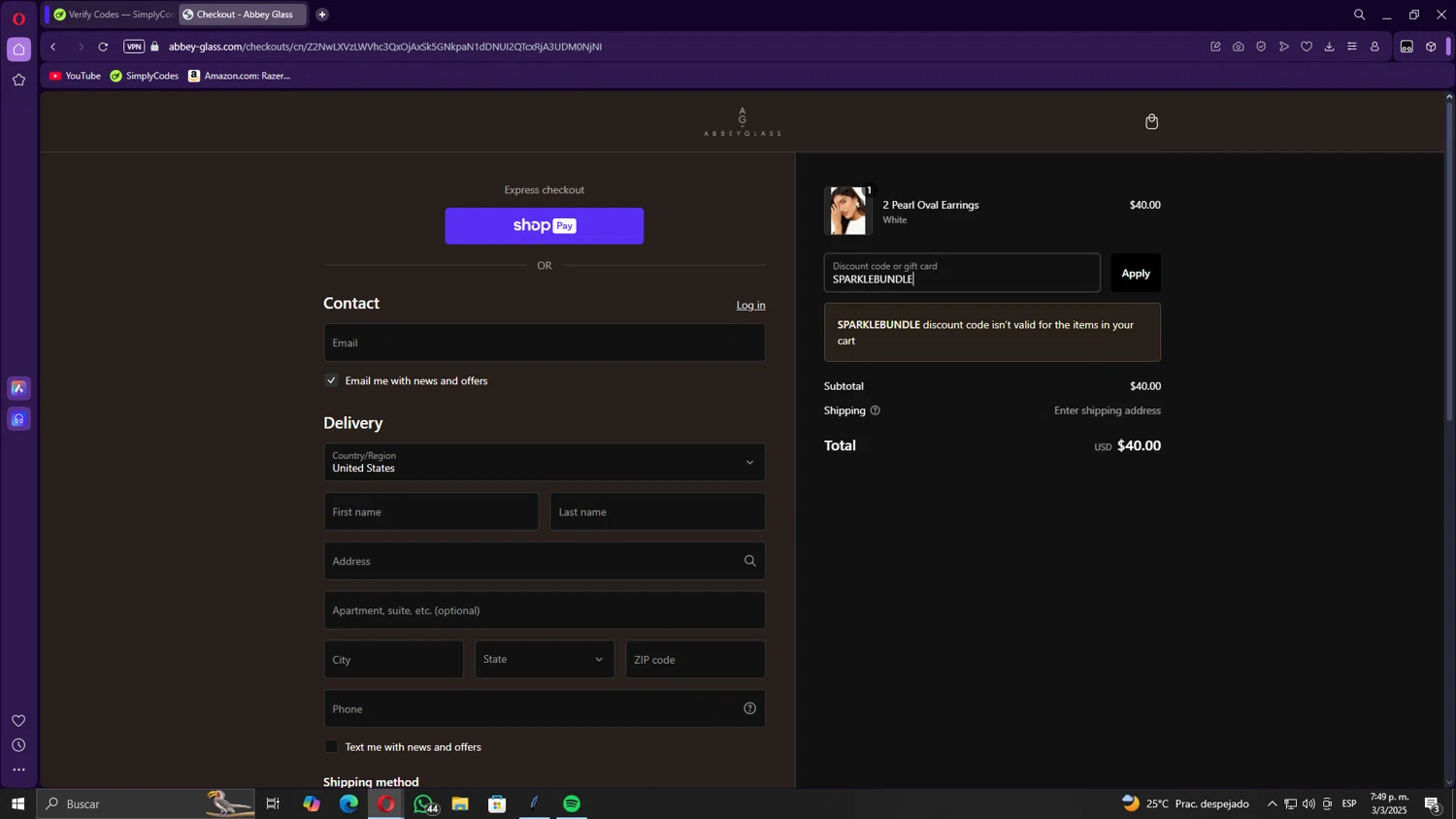Open the Opera start page home icon
The width and height of the screenshot is (1456, 819).
[x=18, y=49]
